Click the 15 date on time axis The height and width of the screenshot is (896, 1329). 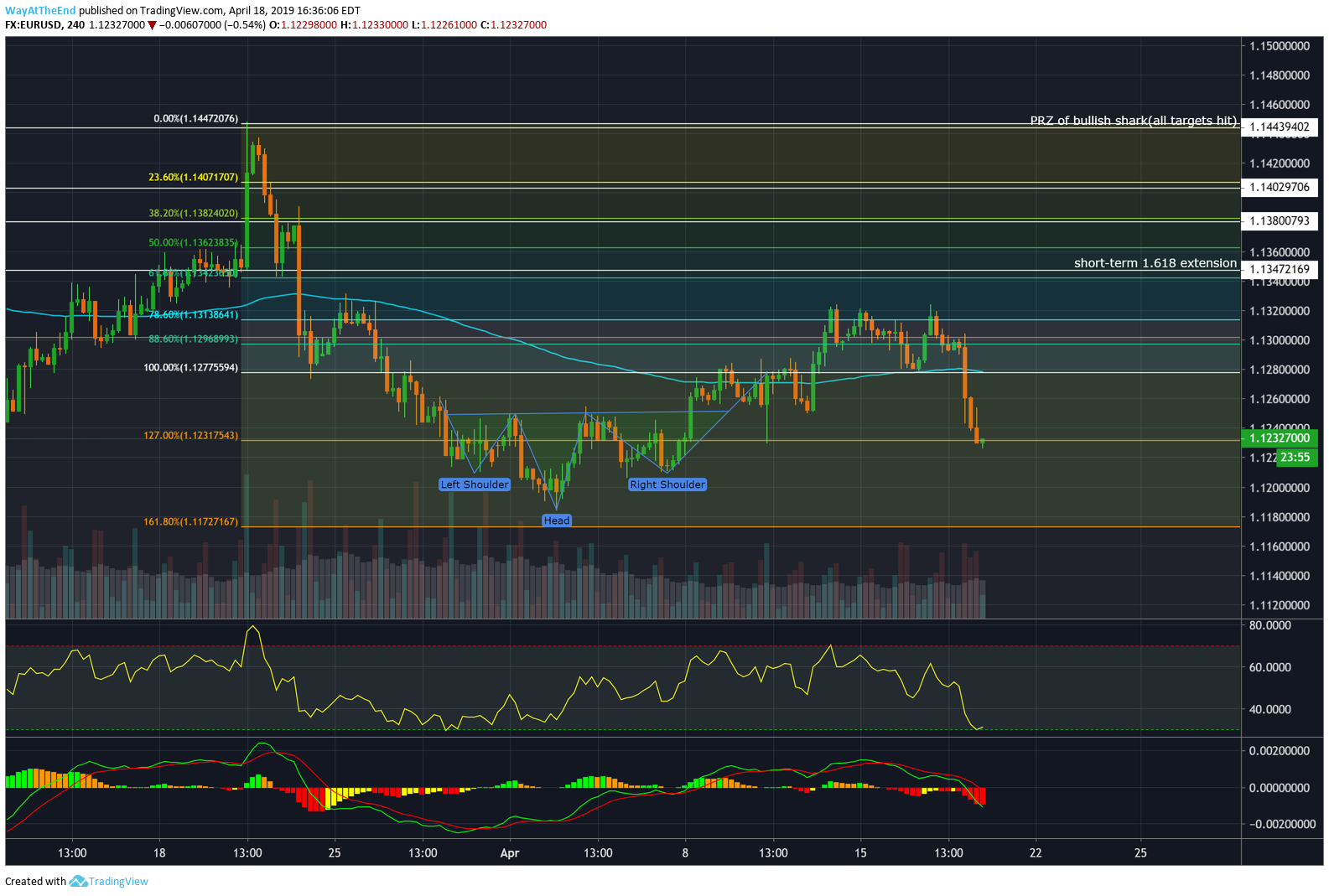[860, 853]
